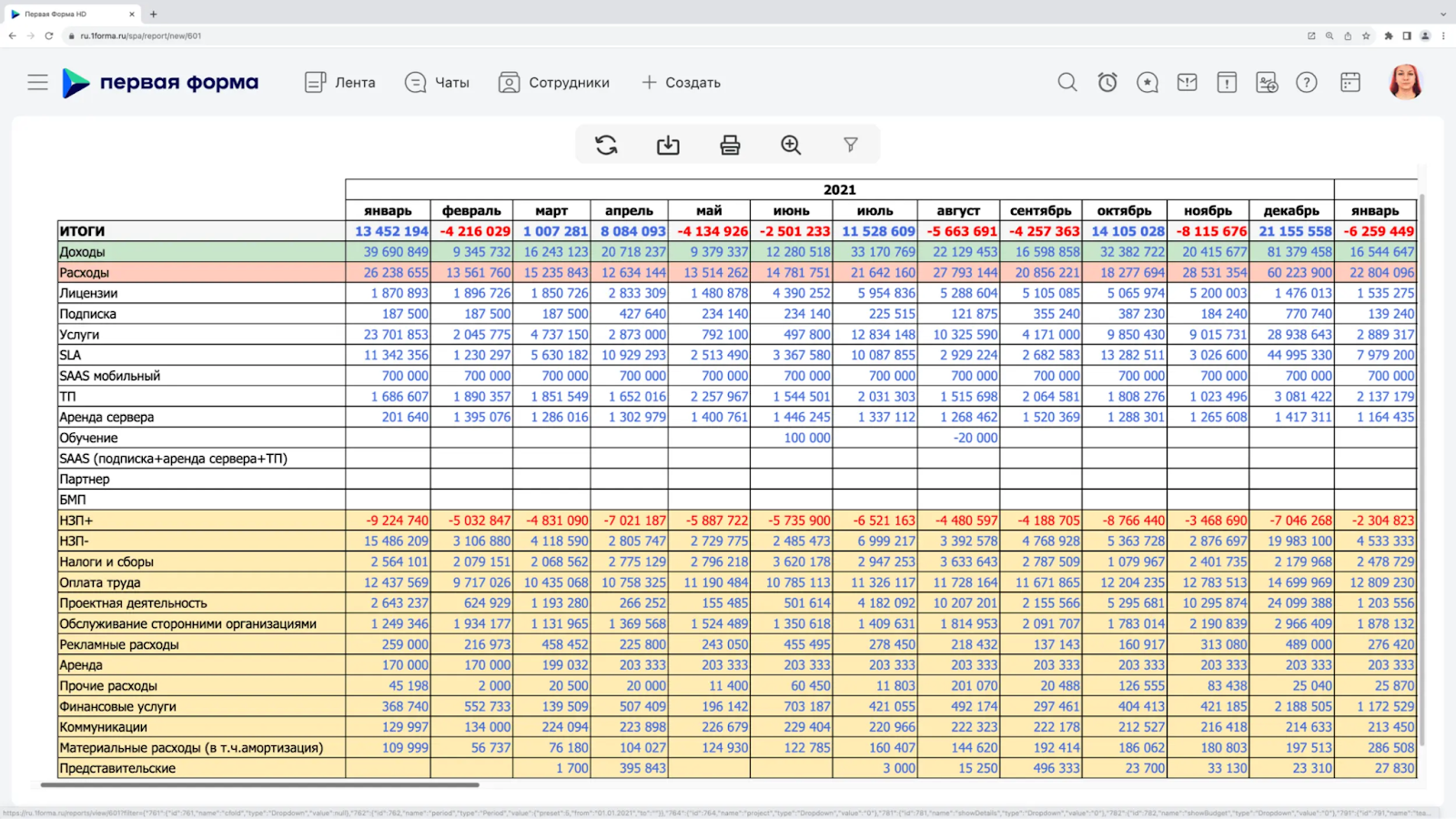1456x819 pixels.
Task: Select the Доходы row label
Action: tap(82, 252)
